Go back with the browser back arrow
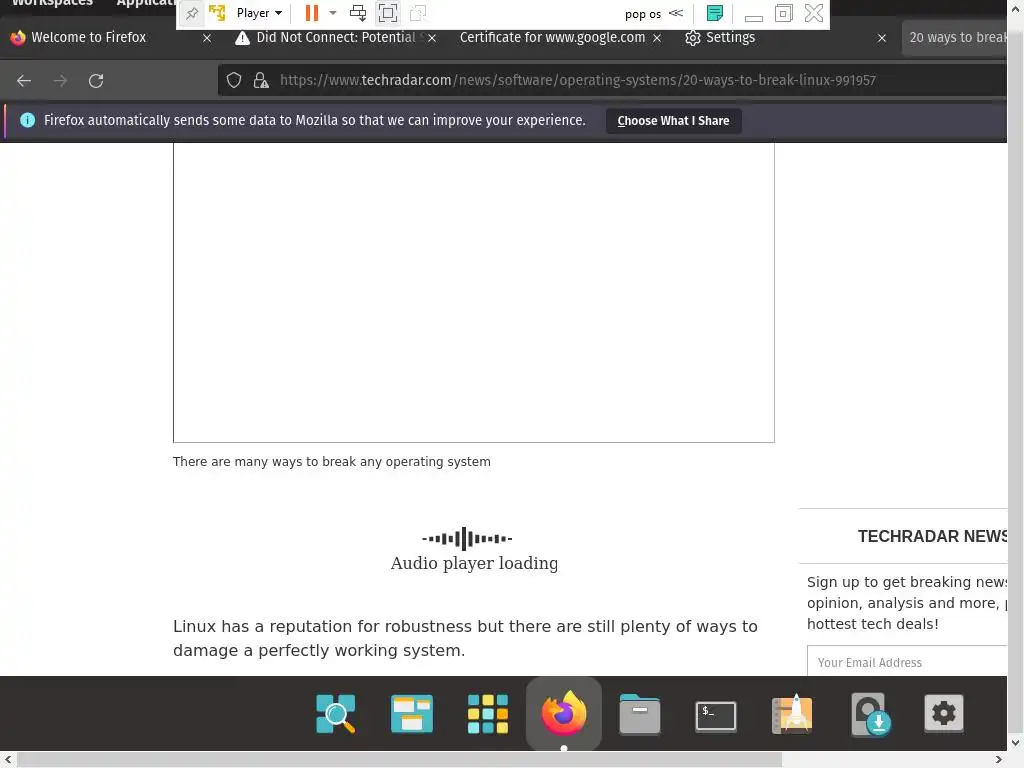The height and width of the screenshot is (768, 1024). coord(24,80)
